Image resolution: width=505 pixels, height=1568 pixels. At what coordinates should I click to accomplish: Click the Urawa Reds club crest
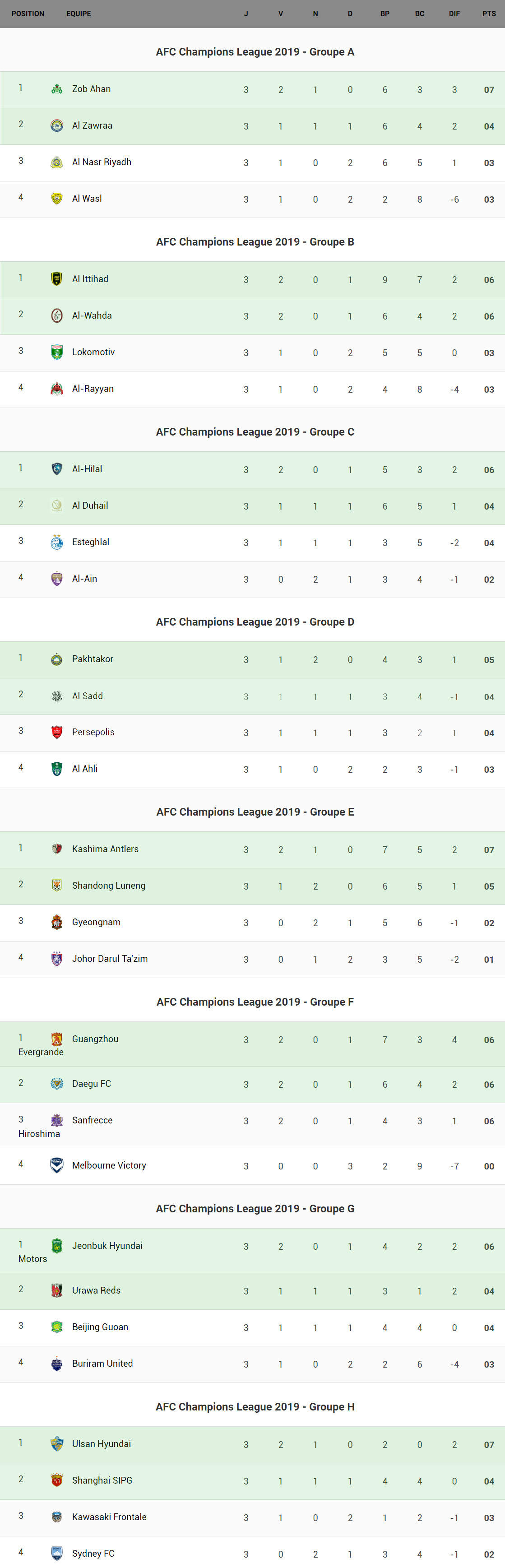click(56, 1290)
